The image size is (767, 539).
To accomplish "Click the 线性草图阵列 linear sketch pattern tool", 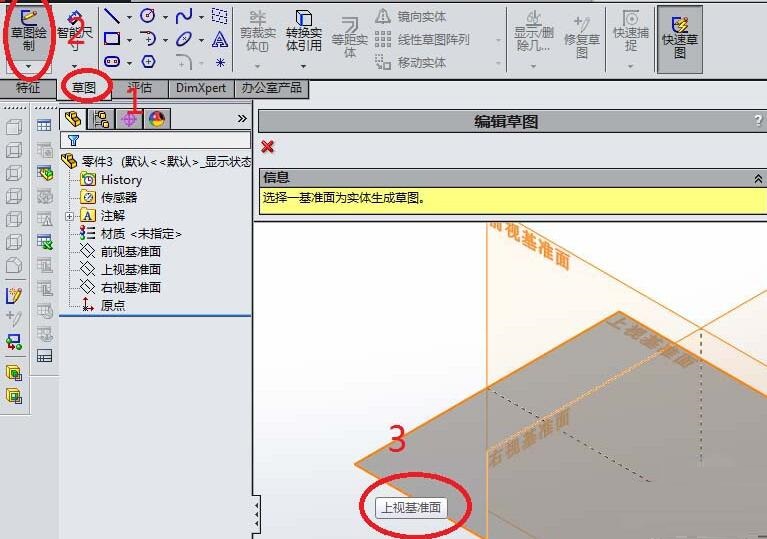I will coord(423,39).
